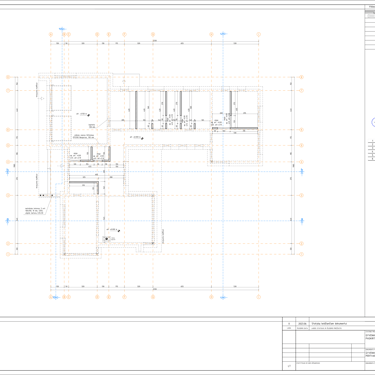Select the lower blue section marker on the right edge
The image size is (375, 375).
click(302, 221)
